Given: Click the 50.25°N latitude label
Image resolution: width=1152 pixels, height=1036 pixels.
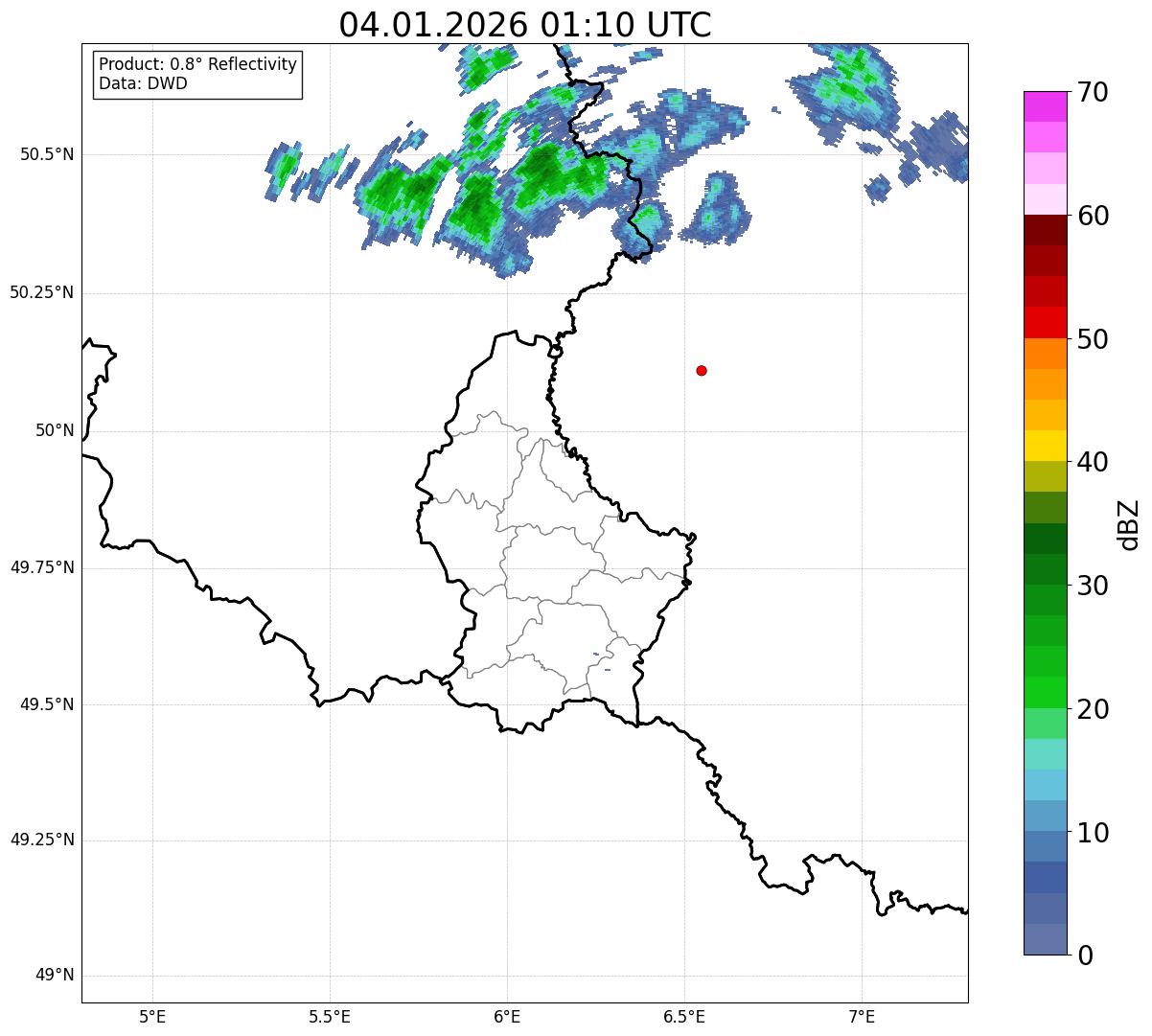Looking at the screenshot, I should 42,292.
